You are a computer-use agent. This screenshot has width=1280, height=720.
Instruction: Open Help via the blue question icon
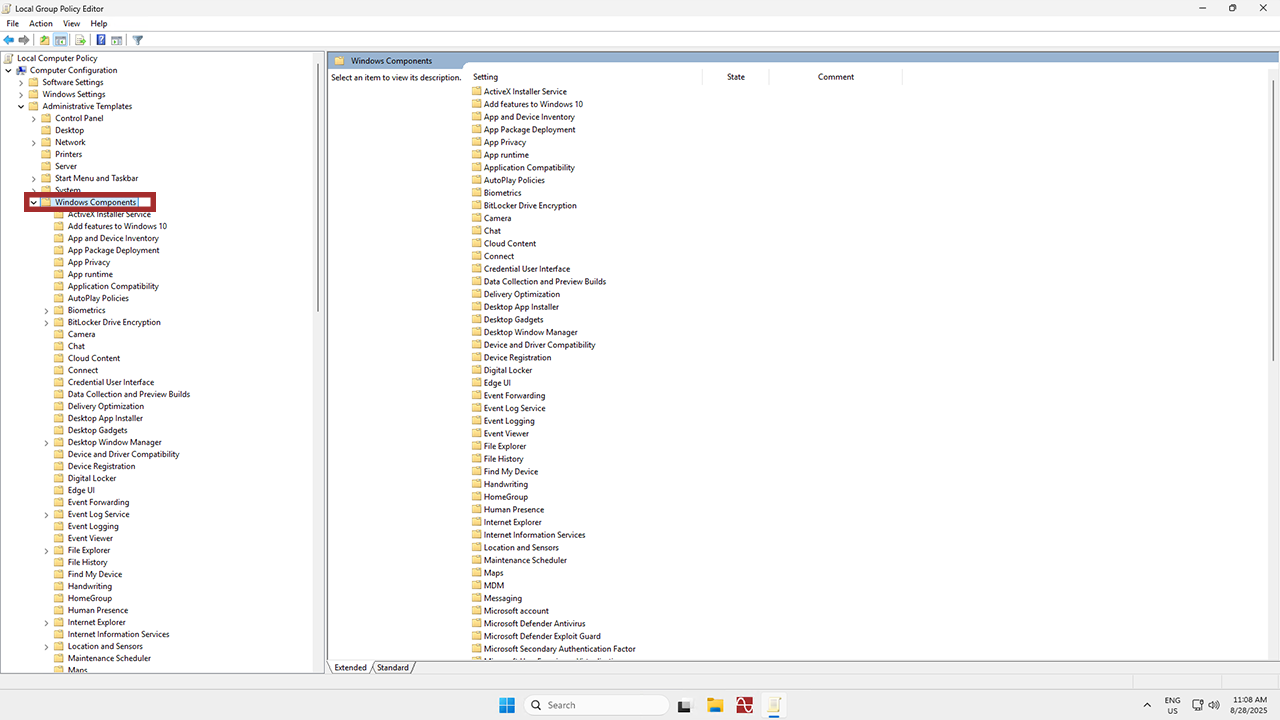click(x=101, y=40)
